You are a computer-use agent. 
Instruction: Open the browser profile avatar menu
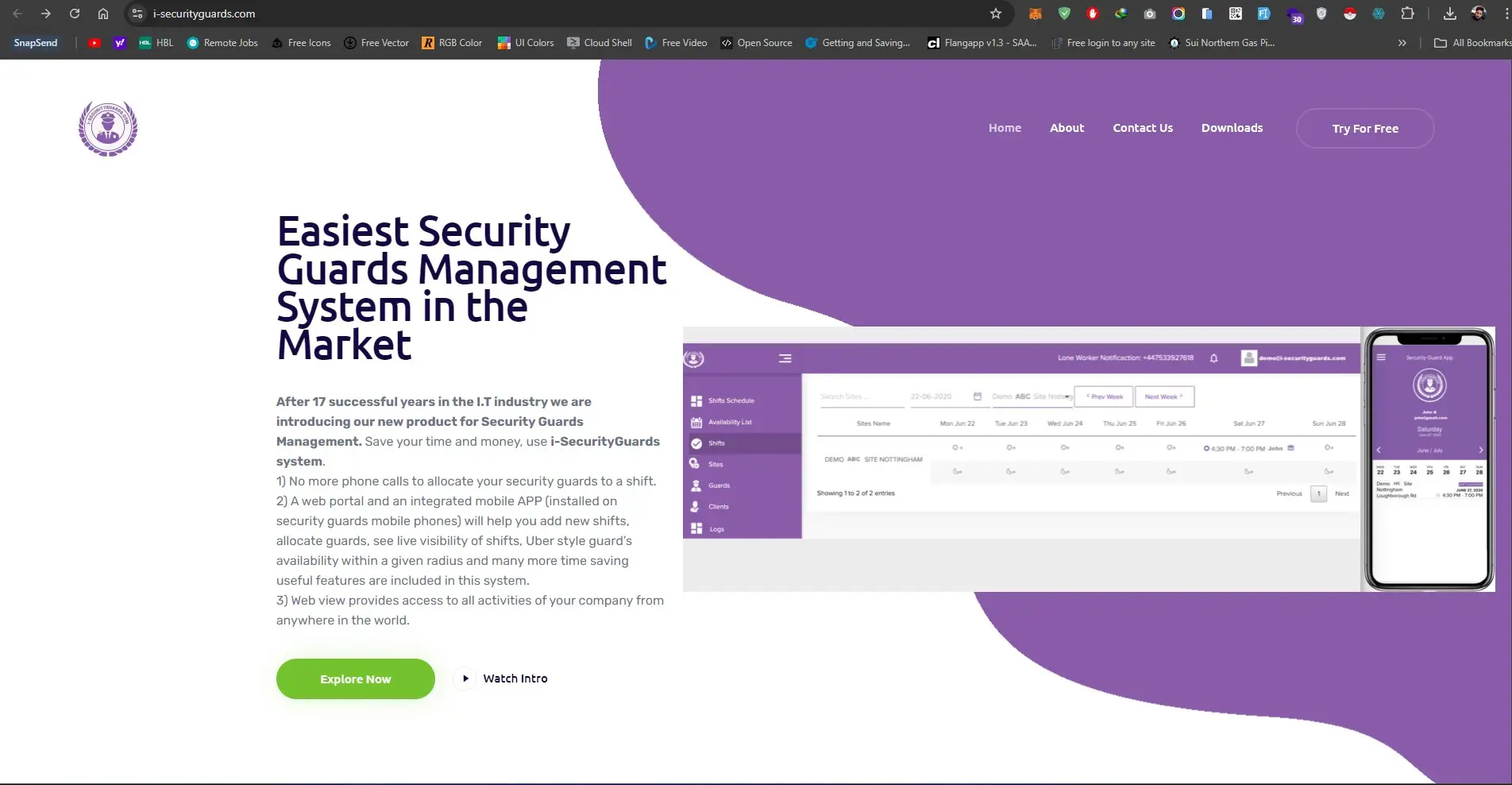[x=1479, y=14]
